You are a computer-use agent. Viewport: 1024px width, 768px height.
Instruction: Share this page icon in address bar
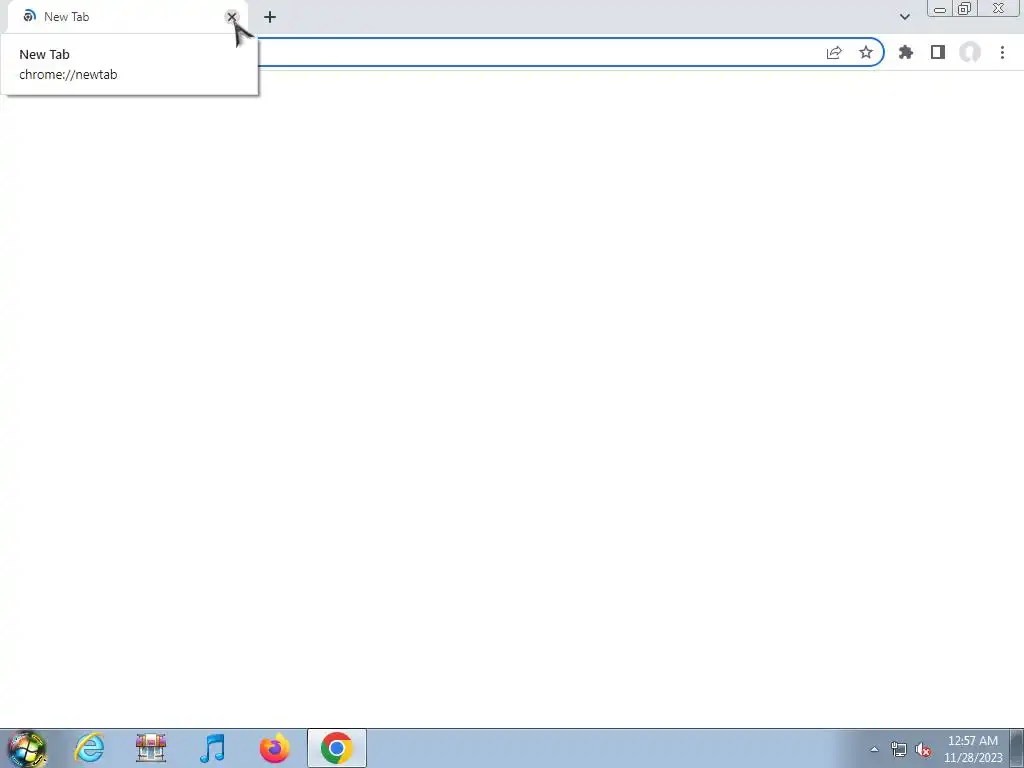coord(834,53)
